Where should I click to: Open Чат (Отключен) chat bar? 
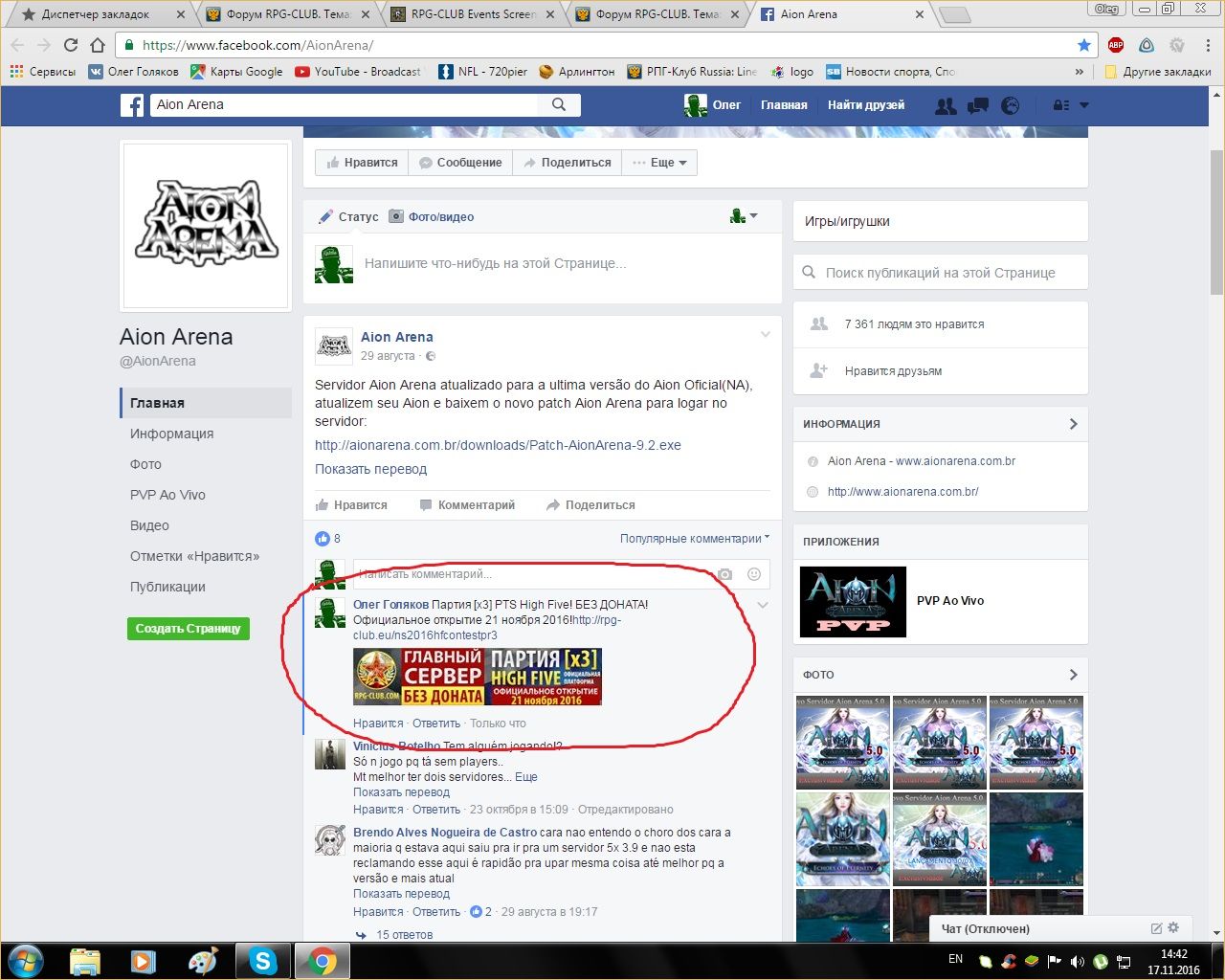985,928
